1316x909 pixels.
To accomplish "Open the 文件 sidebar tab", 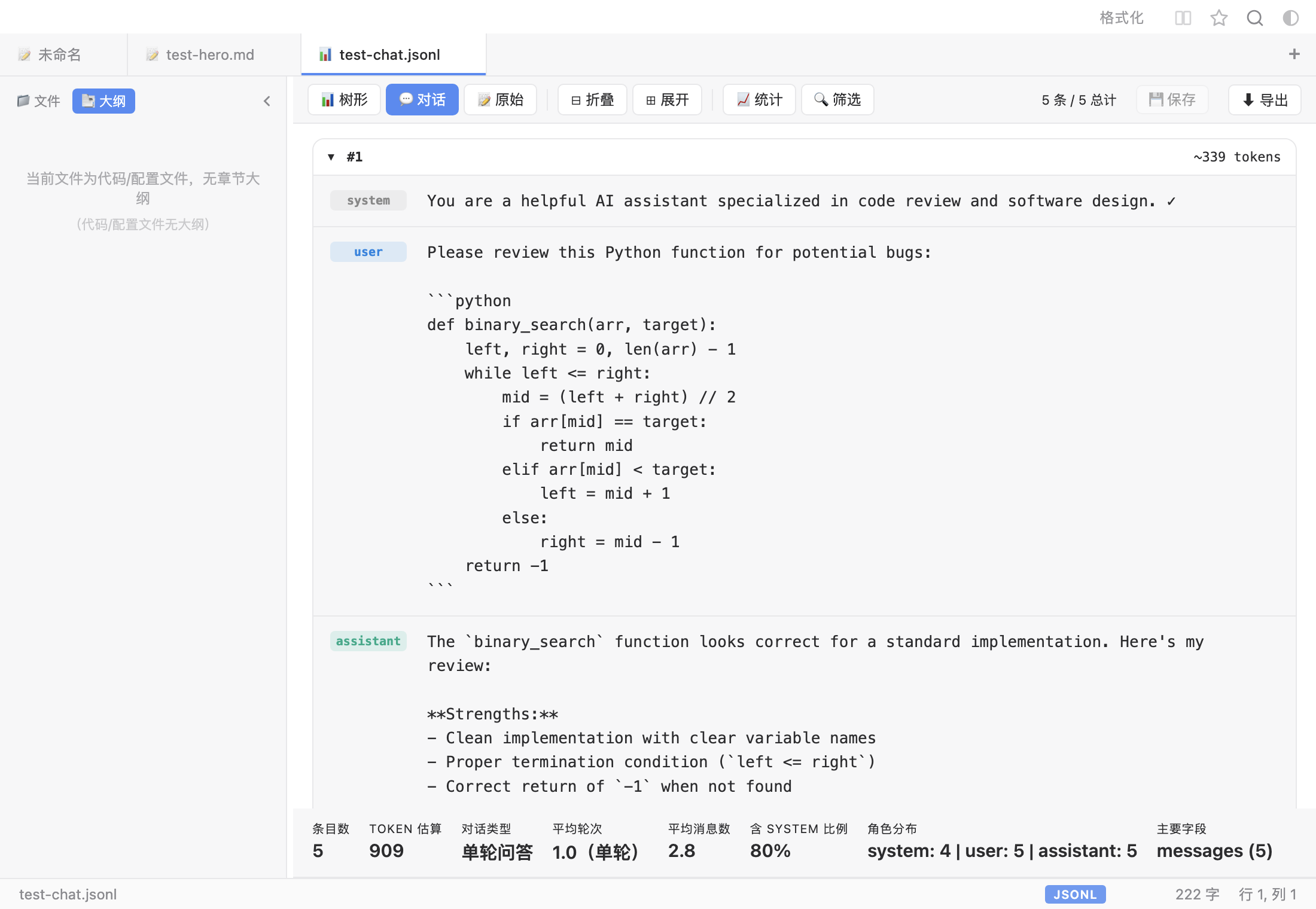I will [x=39, y=101].
